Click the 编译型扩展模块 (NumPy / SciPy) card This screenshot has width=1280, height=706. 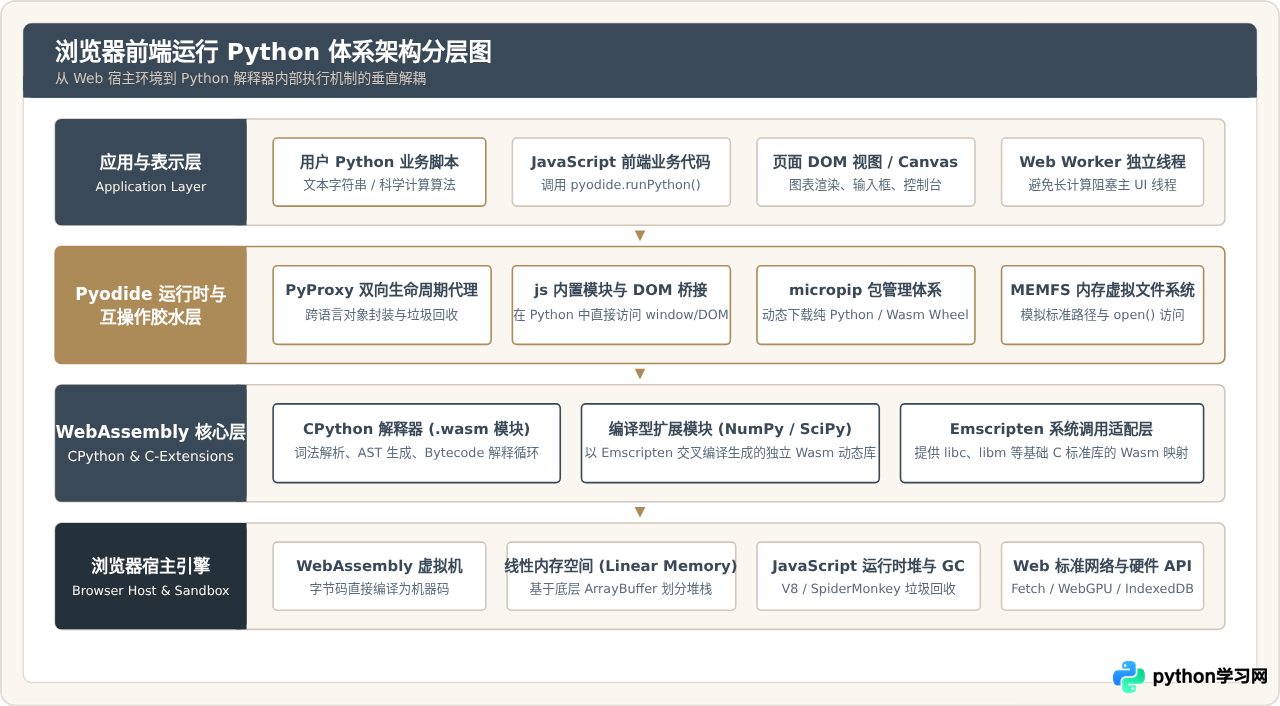pyautogui.click(x=730, y=443)
